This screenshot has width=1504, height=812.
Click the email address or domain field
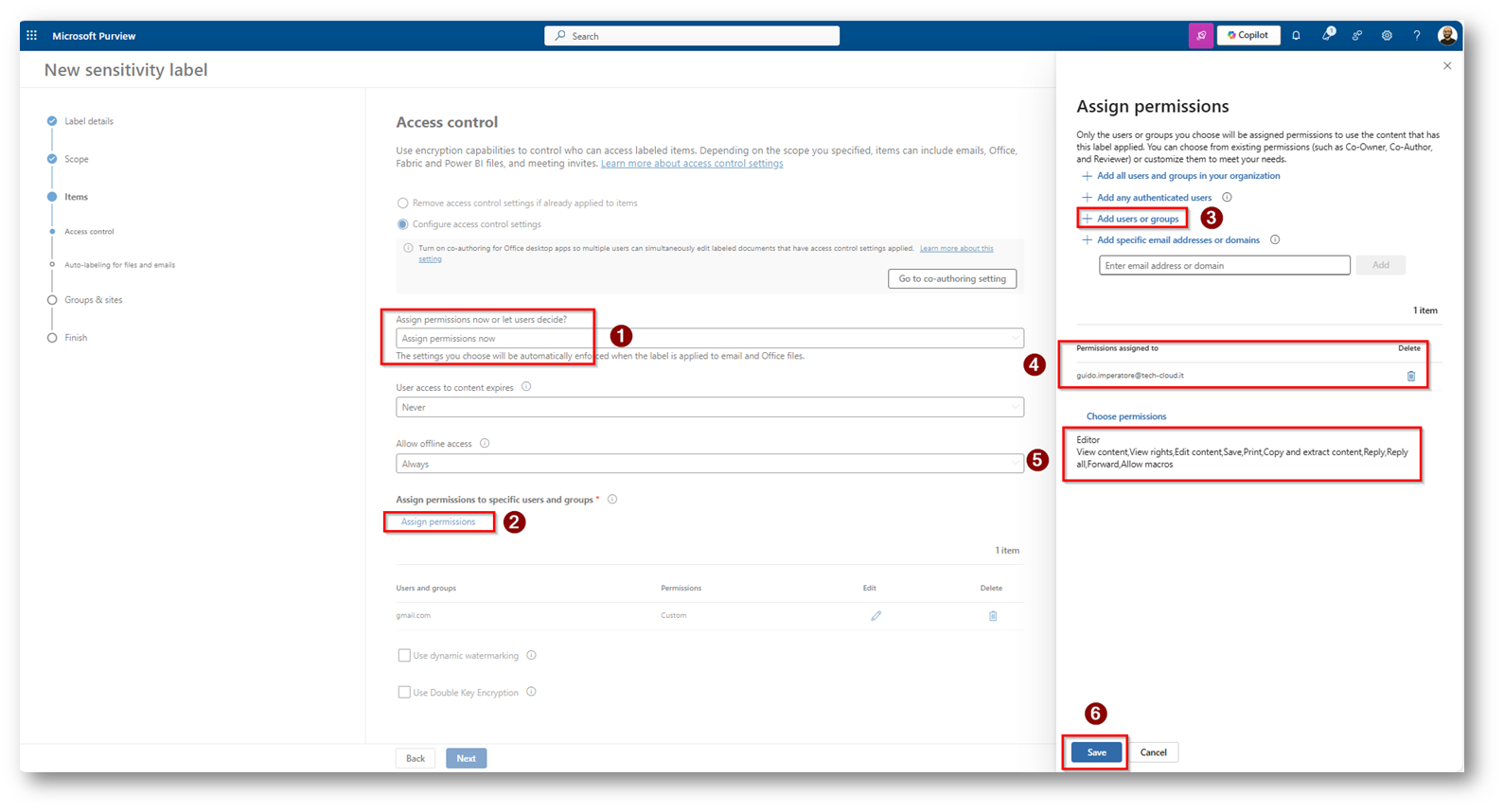pyautogui.click(x=1224, y=266)
